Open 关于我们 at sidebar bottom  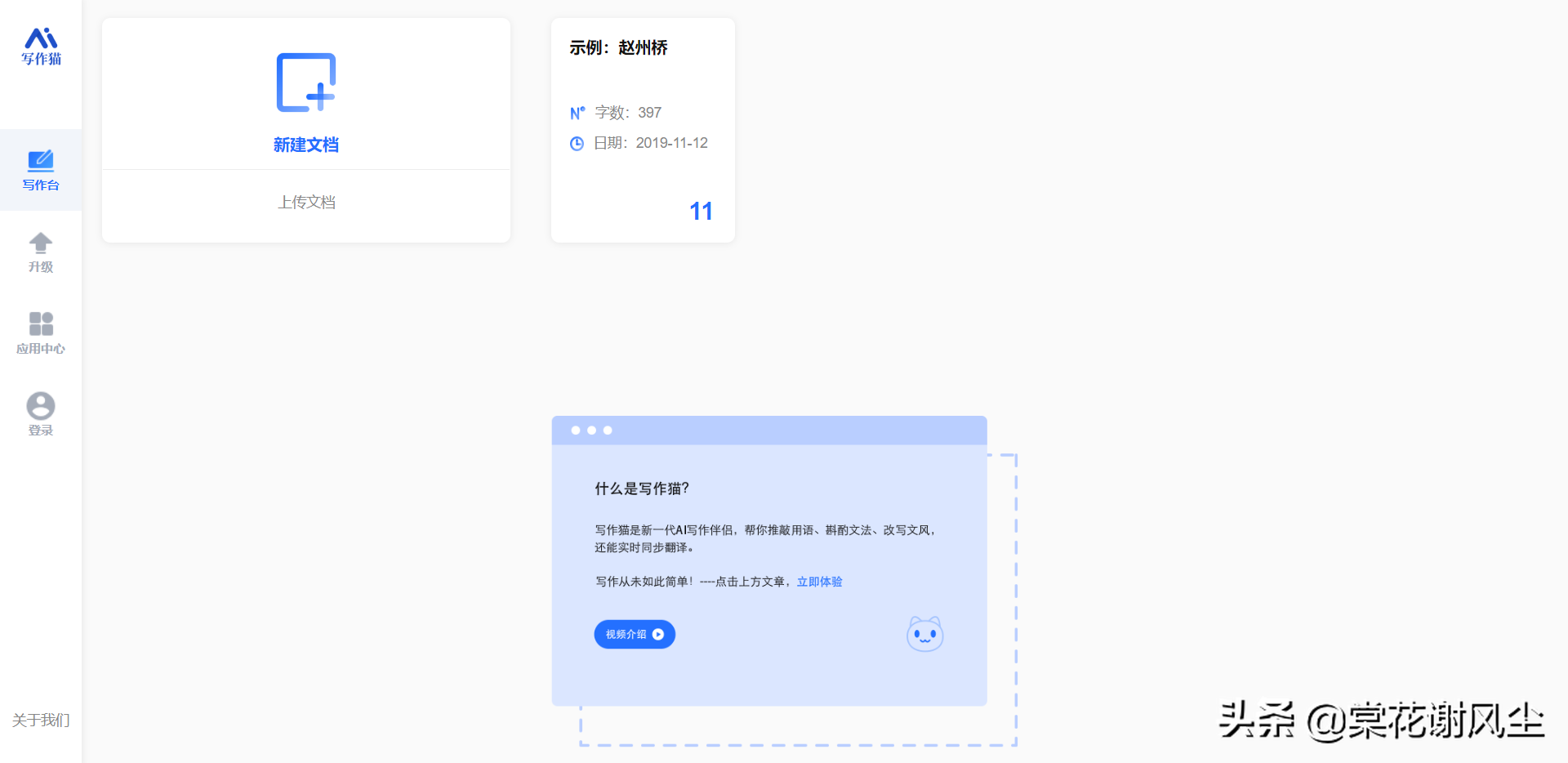[41, 720]
